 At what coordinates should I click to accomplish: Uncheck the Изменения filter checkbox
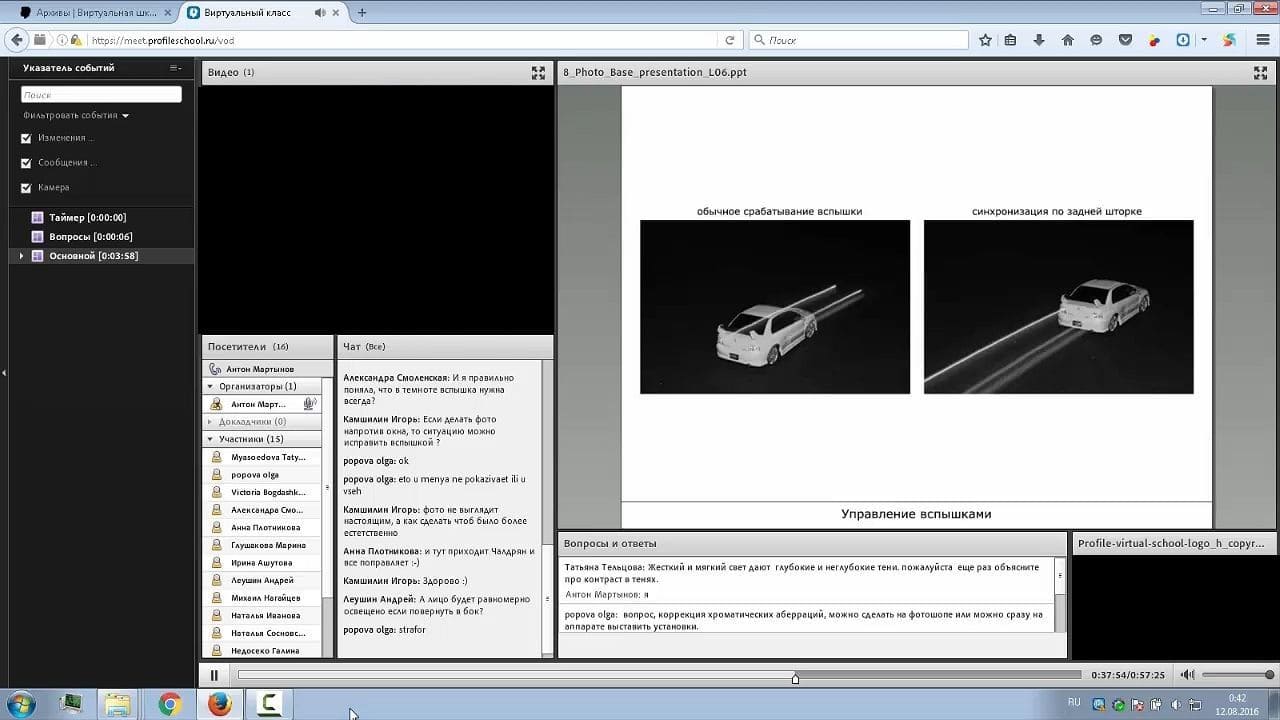click(x=27, y=138)
